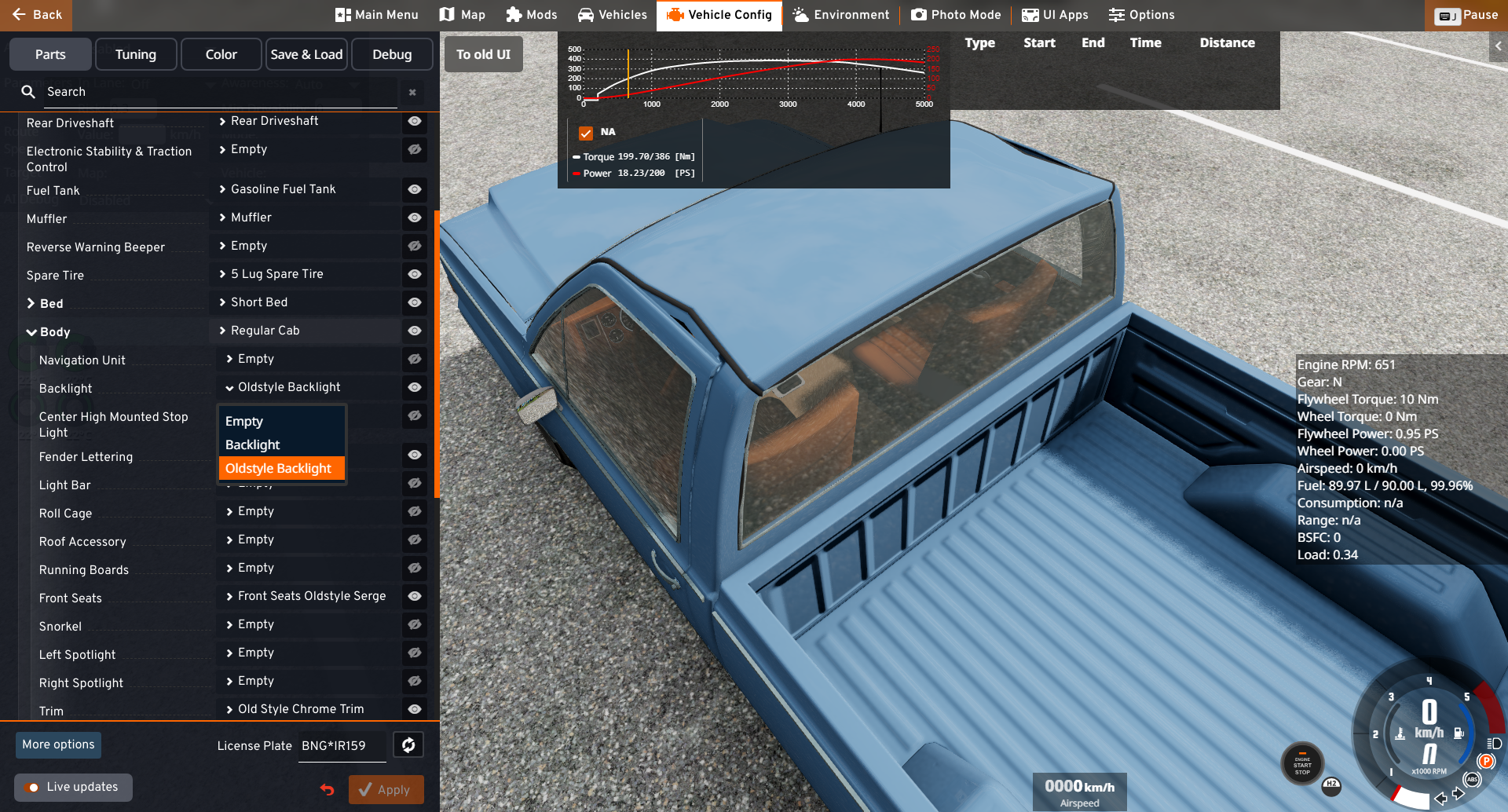Open the Roll Cage slot dropdown
The width and height of the screenshot is (1508, 812).
coord(309,511)
